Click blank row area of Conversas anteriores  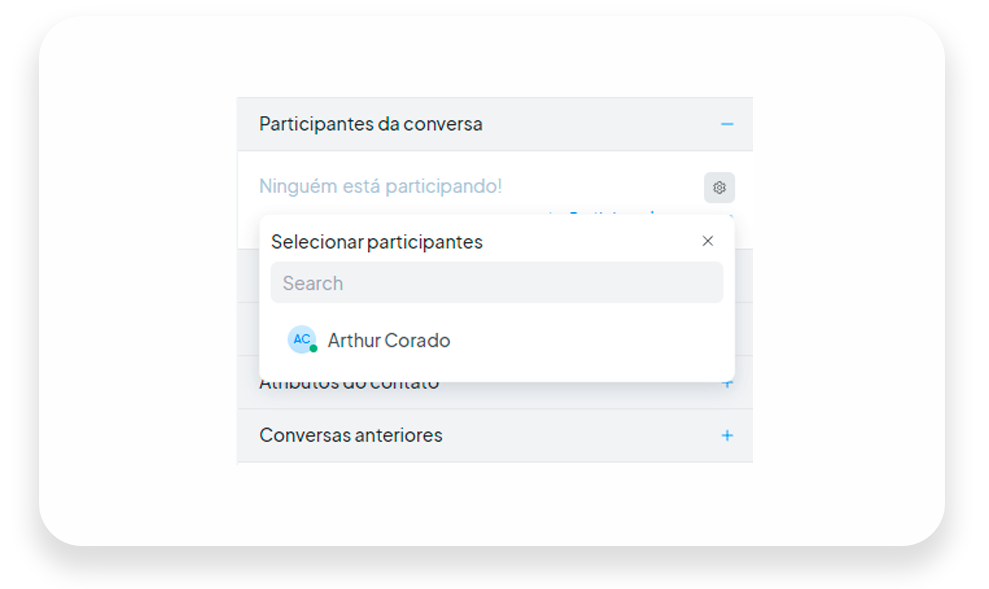580,435
